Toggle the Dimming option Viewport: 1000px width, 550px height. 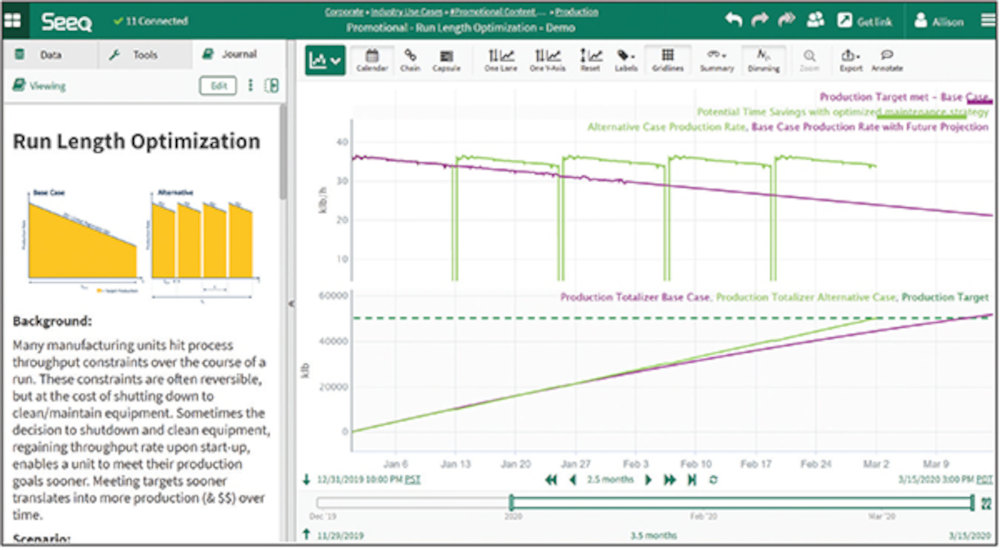pos(763,60)
